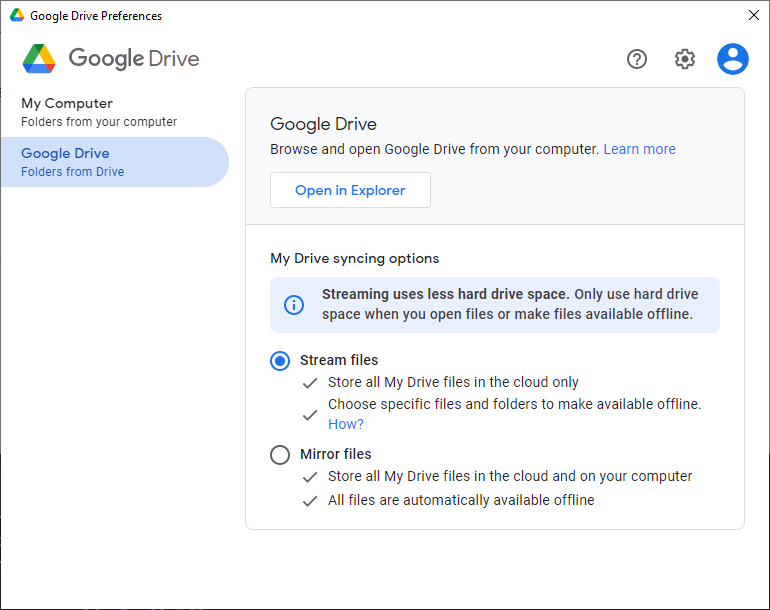Click checkmark beside 'Store all My Drive files in the cloud only'
Screen dimensions: 770x610
coord(310,383)
